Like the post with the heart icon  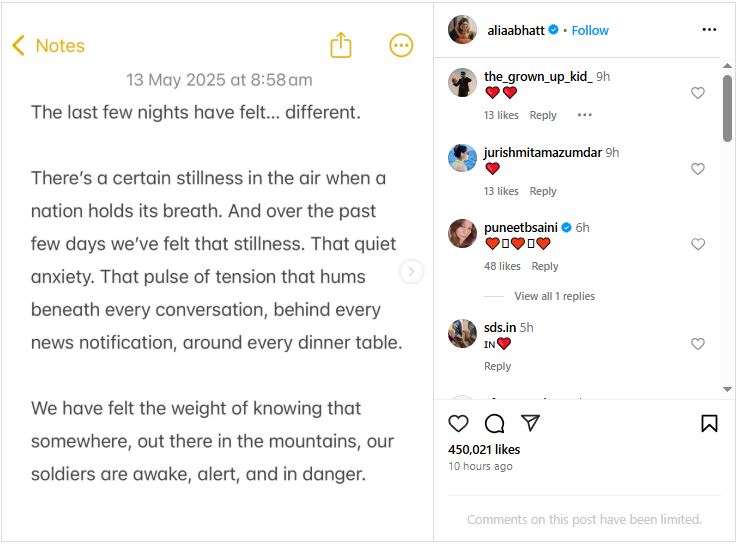click(458, 423)
